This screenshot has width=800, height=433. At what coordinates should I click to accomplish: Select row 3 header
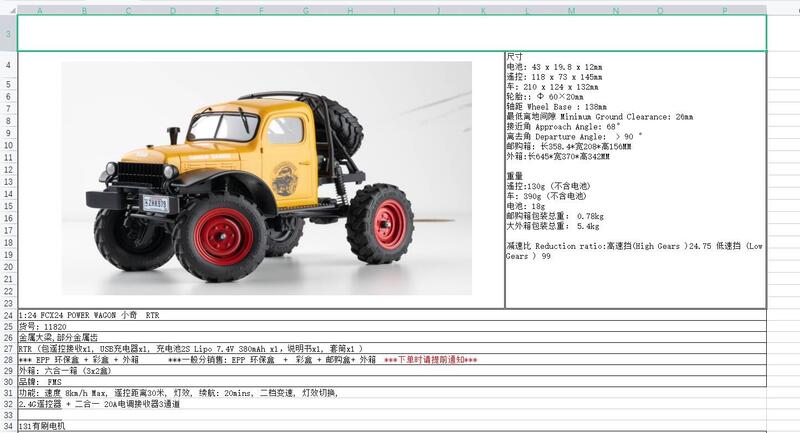[8, 33]
